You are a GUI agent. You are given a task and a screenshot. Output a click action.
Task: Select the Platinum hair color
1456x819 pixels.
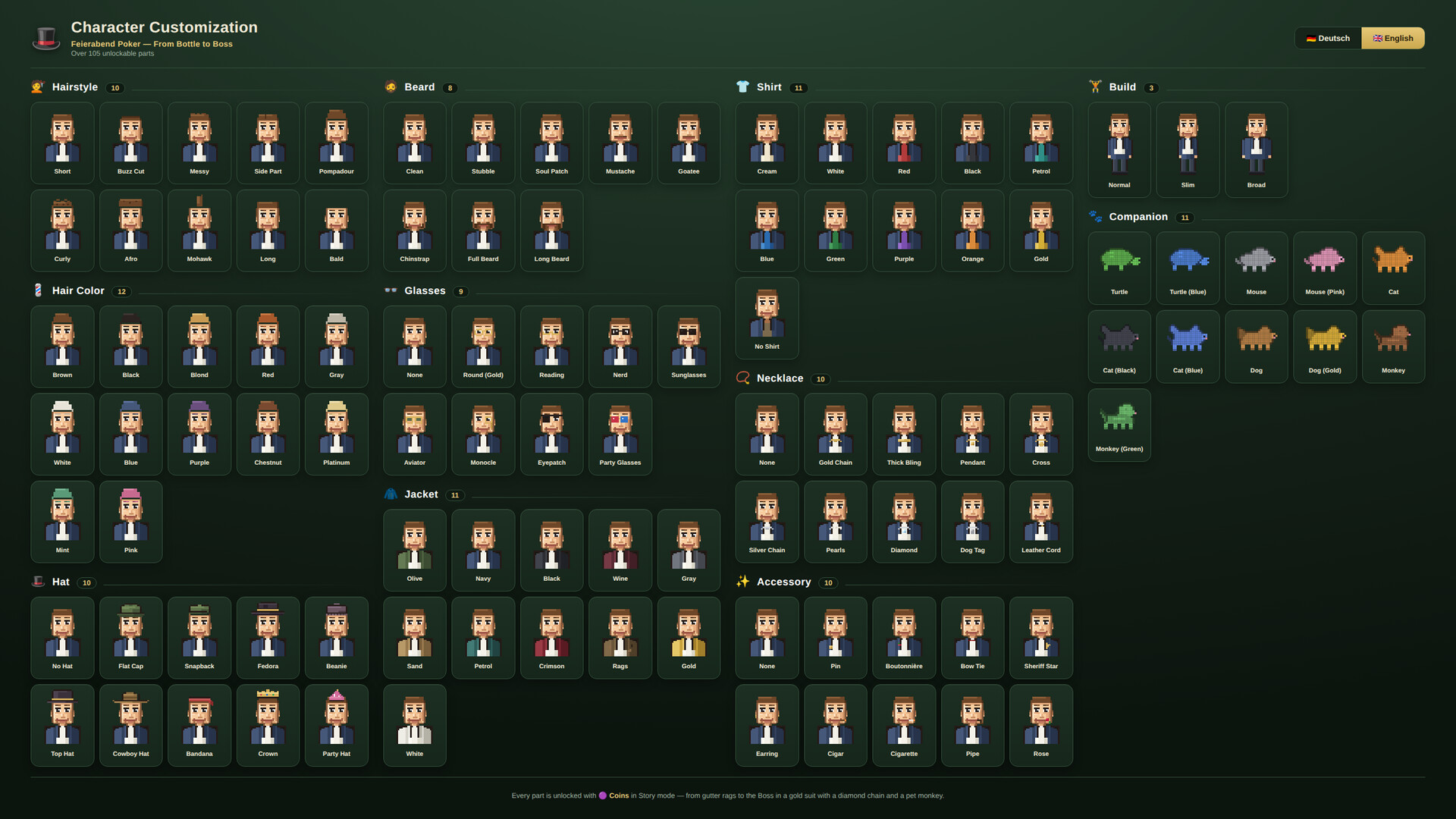[337, 434]
